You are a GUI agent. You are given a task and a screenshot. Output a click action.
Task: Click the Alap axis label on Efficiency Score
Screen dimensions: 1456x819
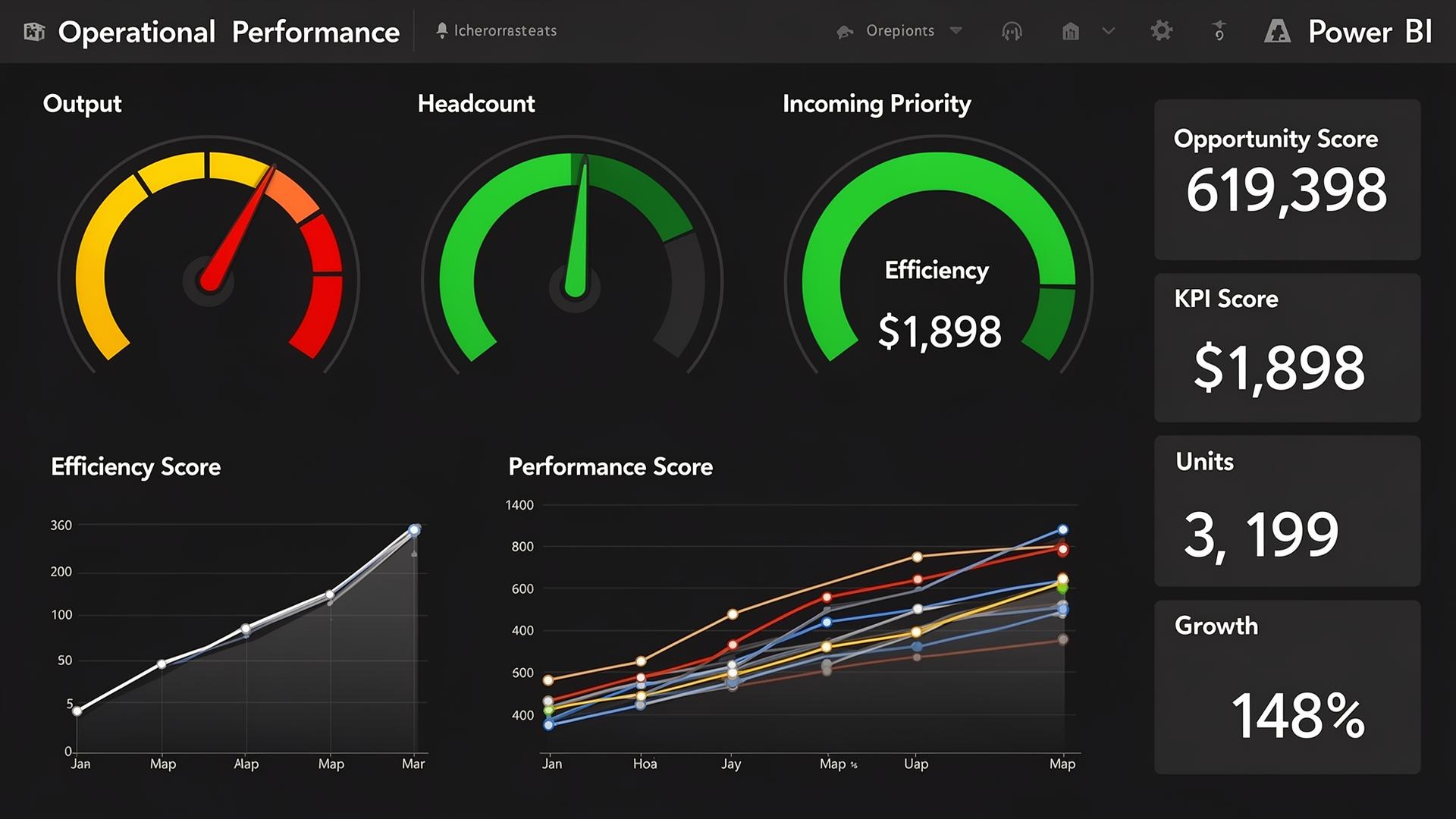point(246,764)
